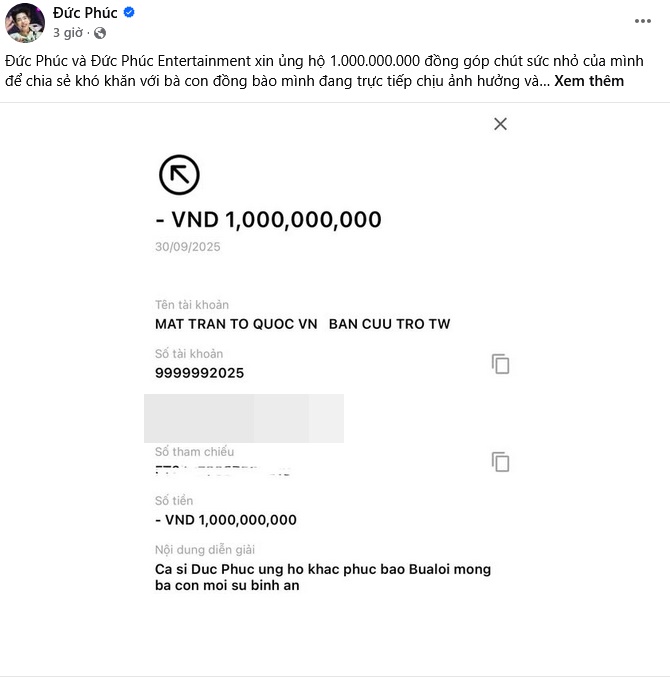
Task: Click the amount value under Số tiền
Action: pyautogui.click(x=226, y=520)
